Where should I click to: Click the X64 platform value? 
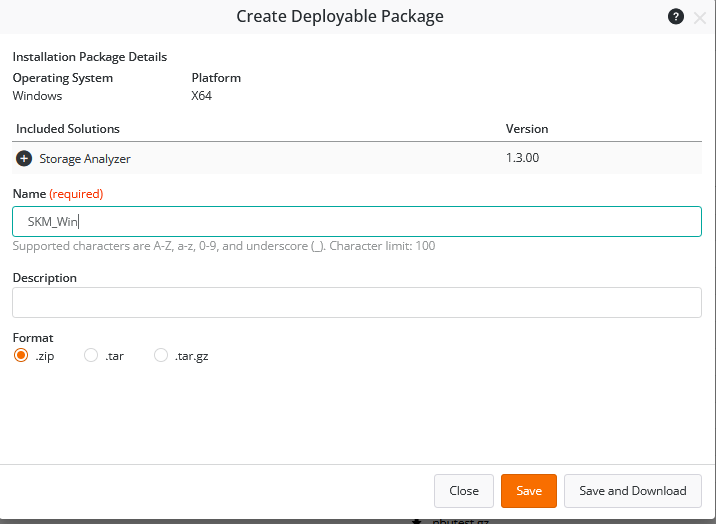pos(202,96)
